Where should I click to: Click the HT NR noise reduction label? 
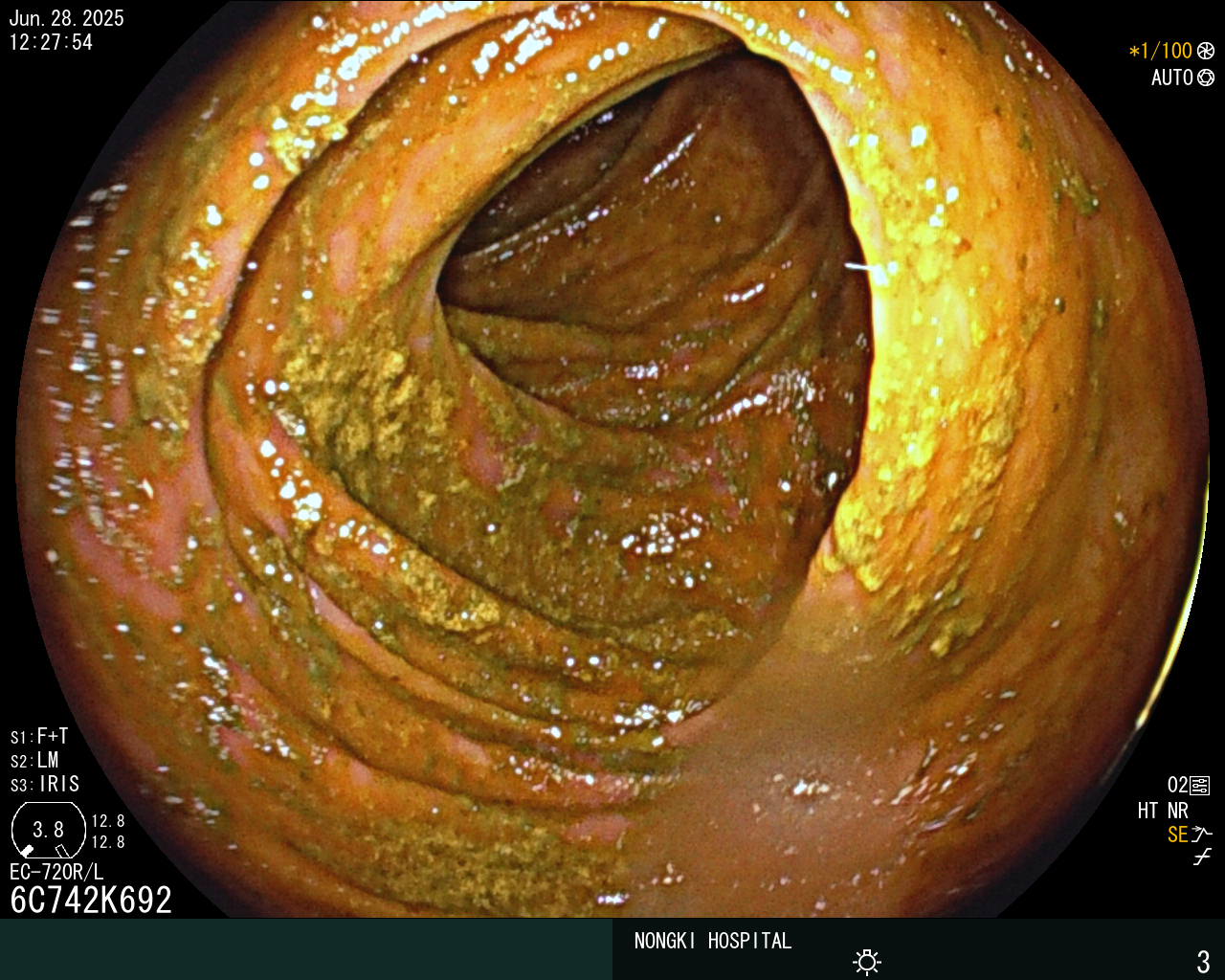coord(1163,811)
